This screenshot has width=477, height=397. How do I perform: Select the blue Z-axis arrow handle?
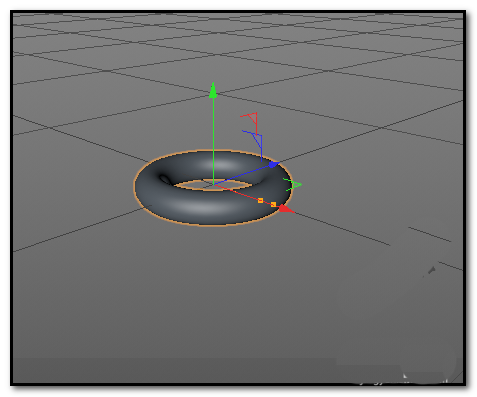(274, 164)
